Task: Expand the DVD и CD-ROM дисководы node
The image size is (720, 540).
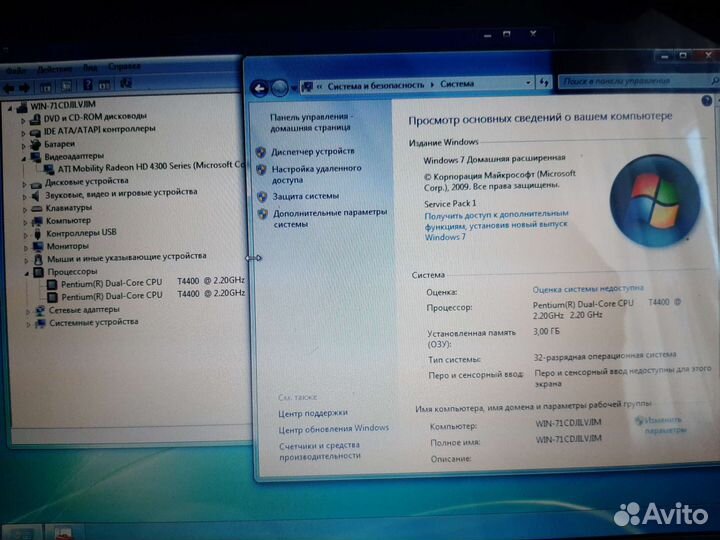Action: [23, 121]
